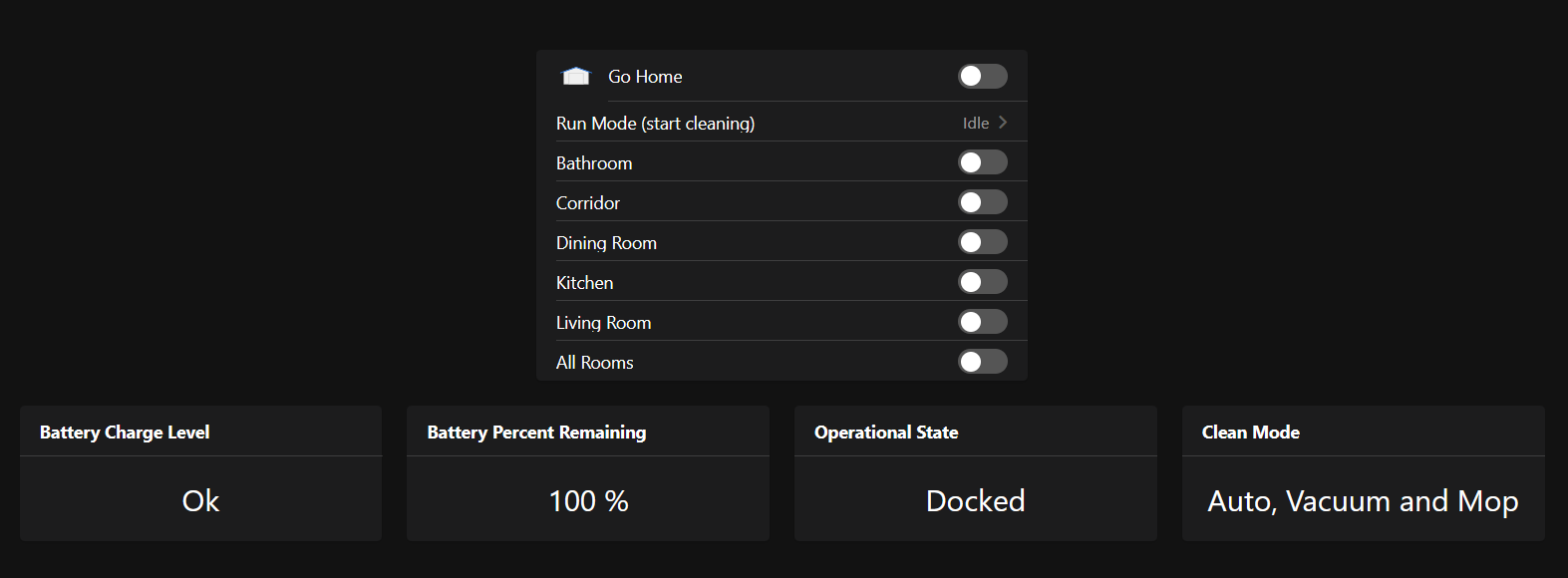The image size is (1568, 578).
Task: Toggle the Living Room switch
Action: tap(983, 322)
